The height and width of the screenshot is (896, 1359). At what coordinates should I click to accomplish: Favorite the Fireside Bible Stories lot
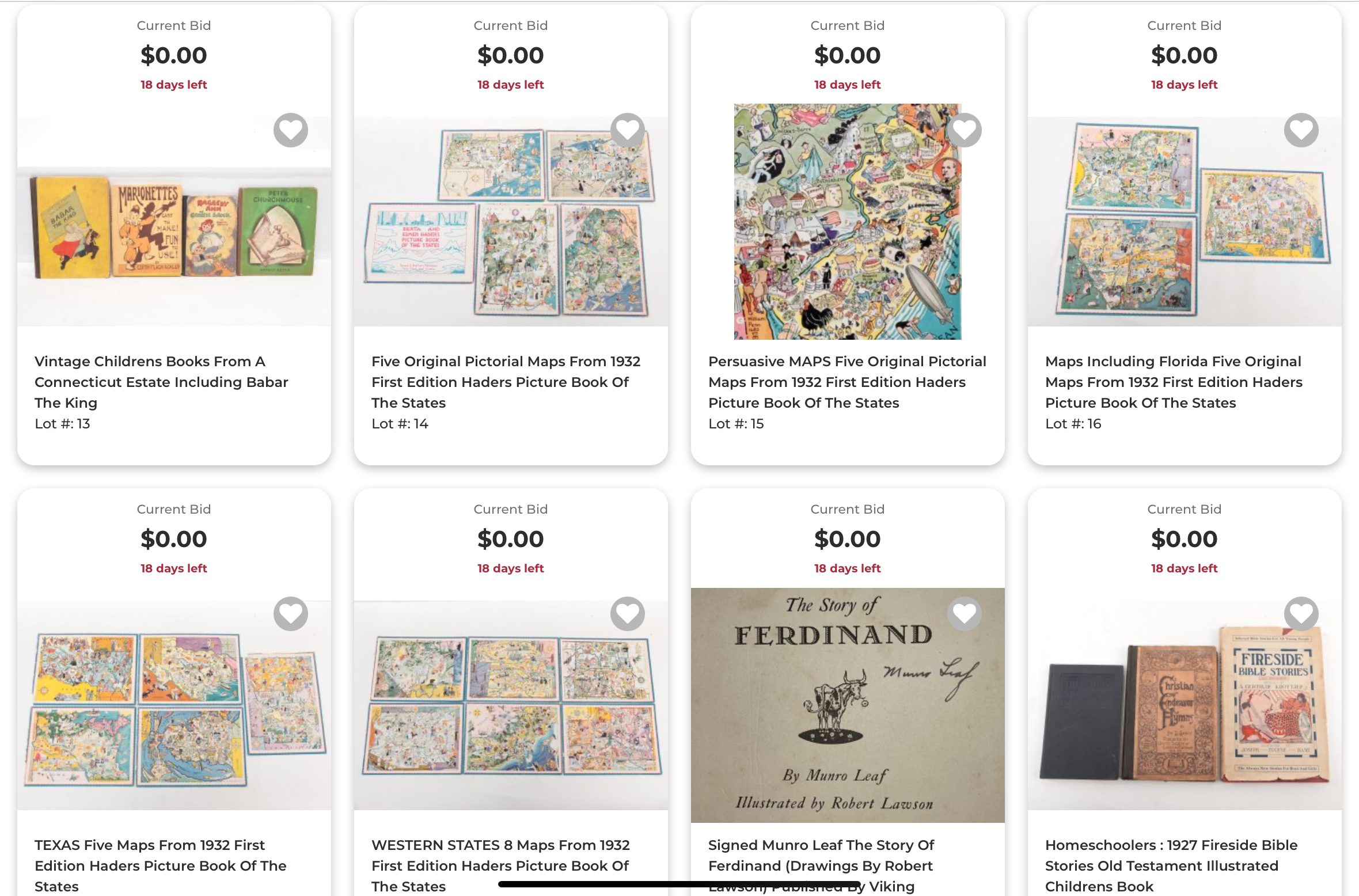[x=1301, y=614]
